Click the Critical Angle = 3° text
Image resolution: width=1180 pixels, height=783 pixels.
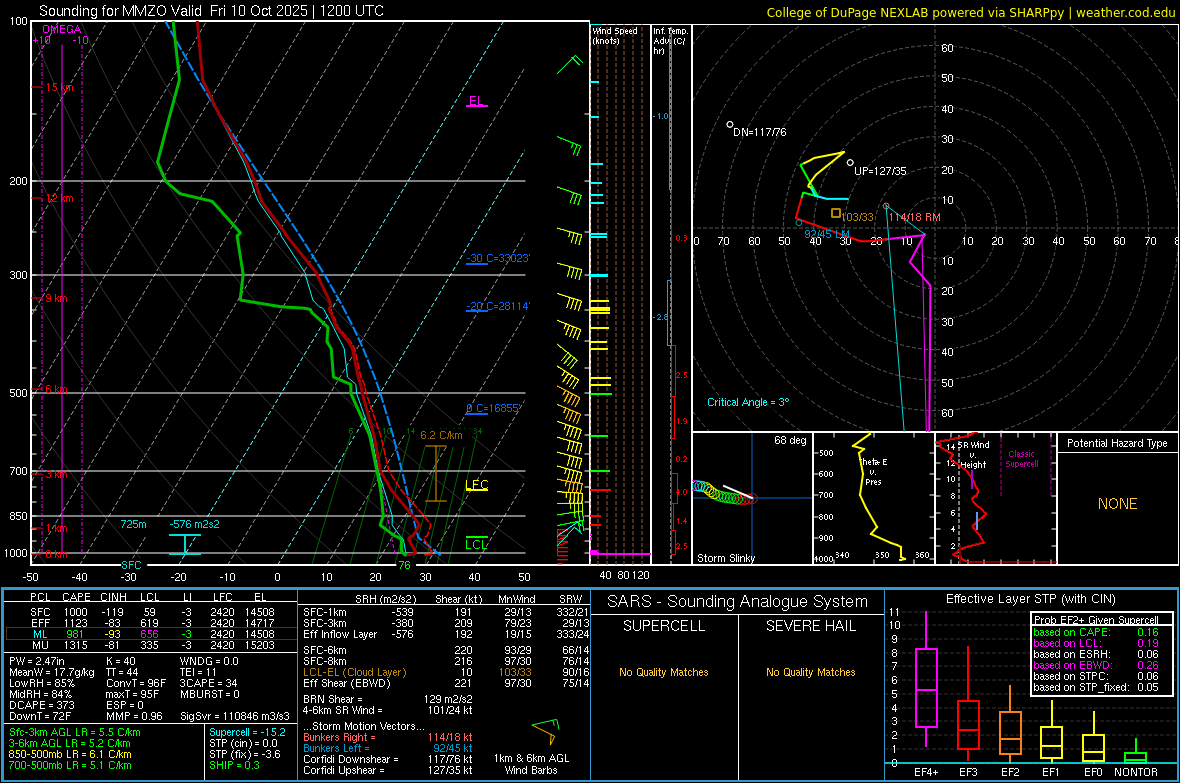[748, 402]
